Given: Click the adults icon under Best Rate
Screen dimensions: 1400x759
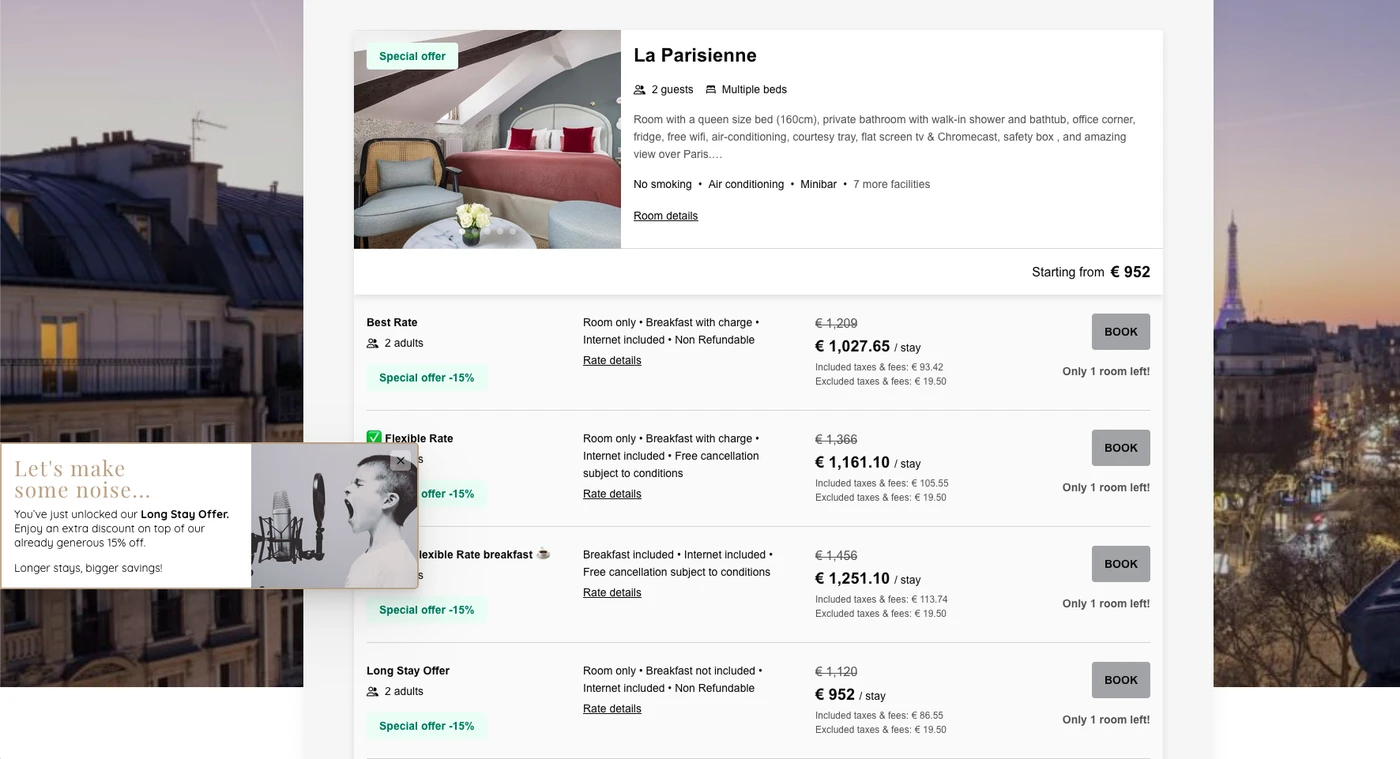Looking at the screenshot, I should tap(373, 343).
